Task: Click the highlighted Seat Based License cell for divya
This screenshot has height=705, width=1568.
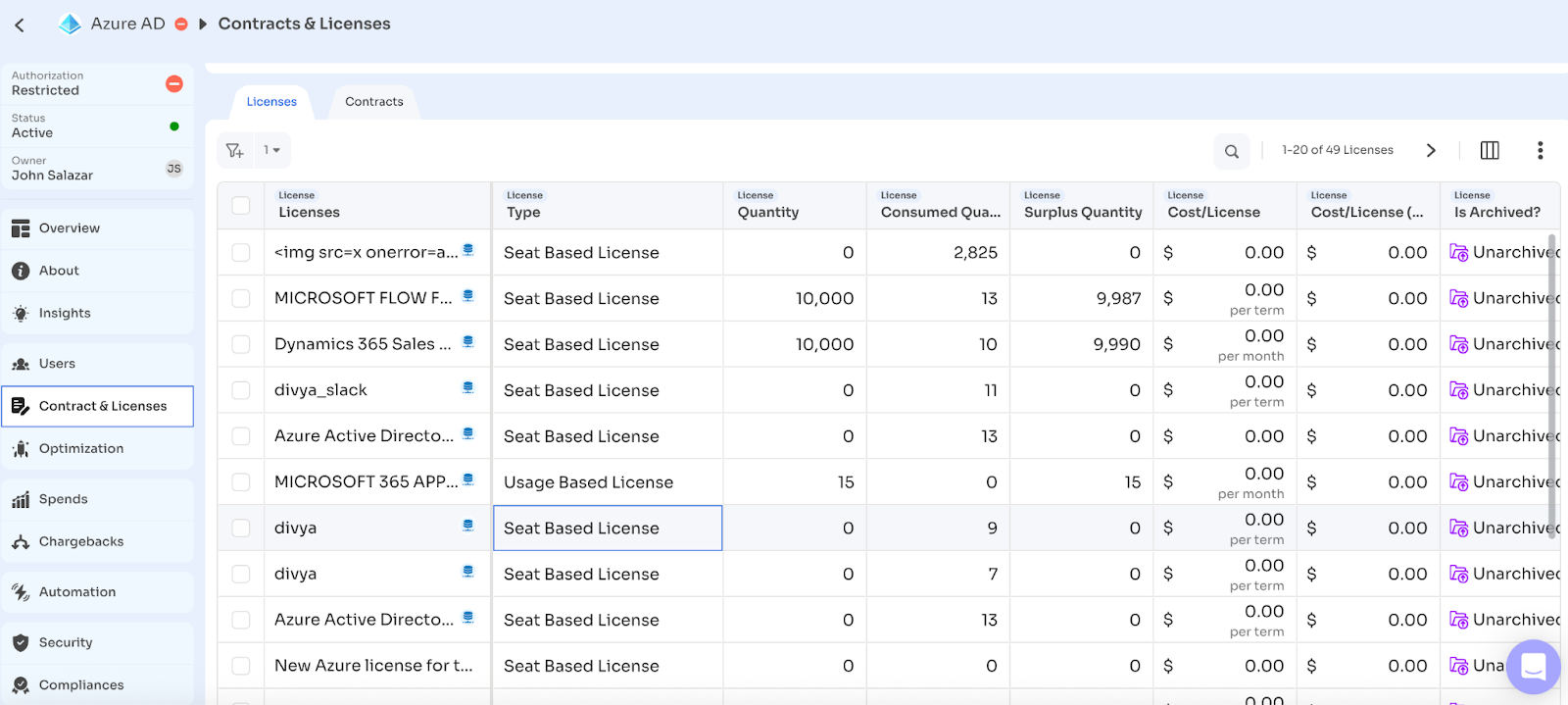Action: pos(608,529)
